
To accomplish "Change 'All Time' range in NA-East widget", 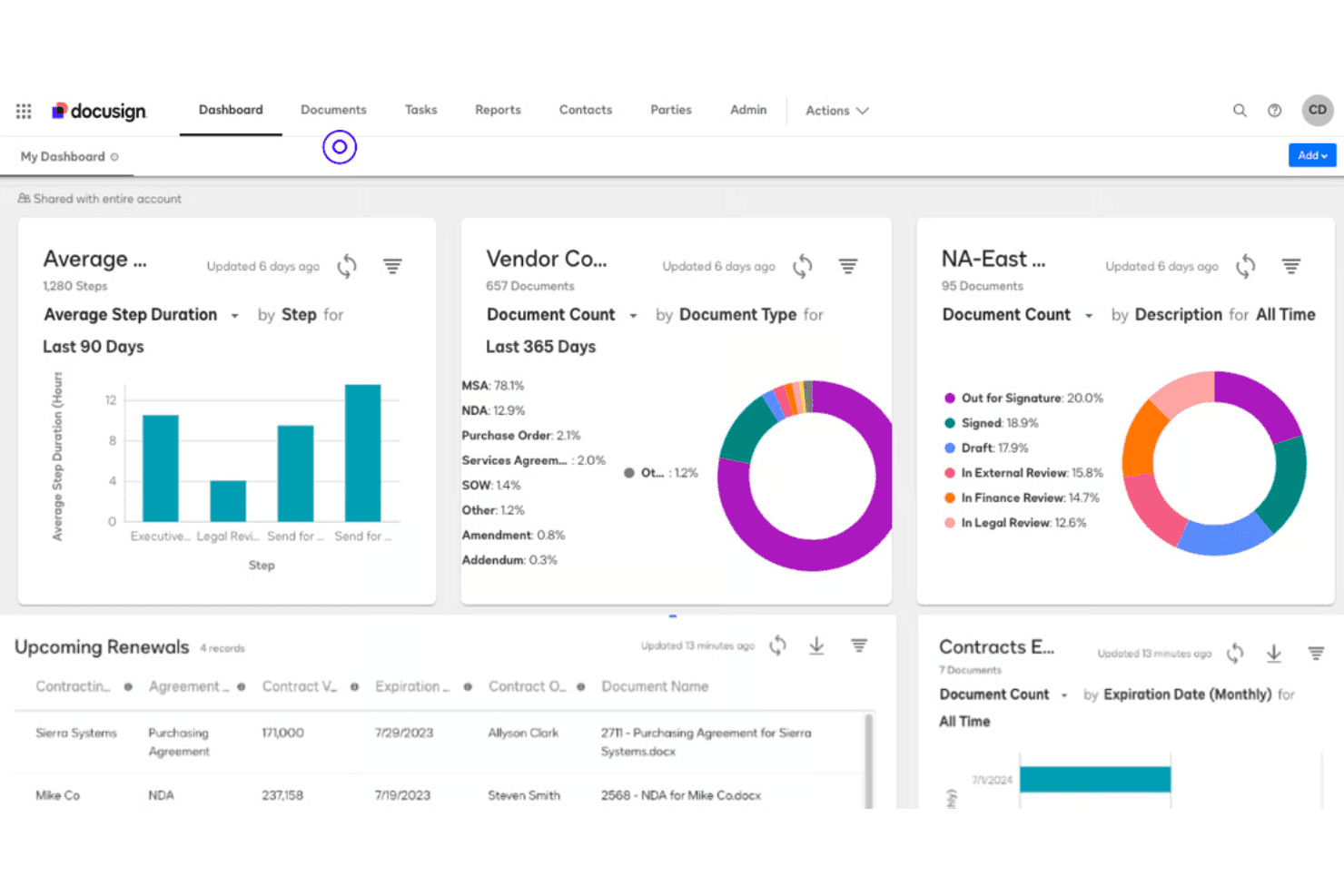I will [x=1285, y=315].
